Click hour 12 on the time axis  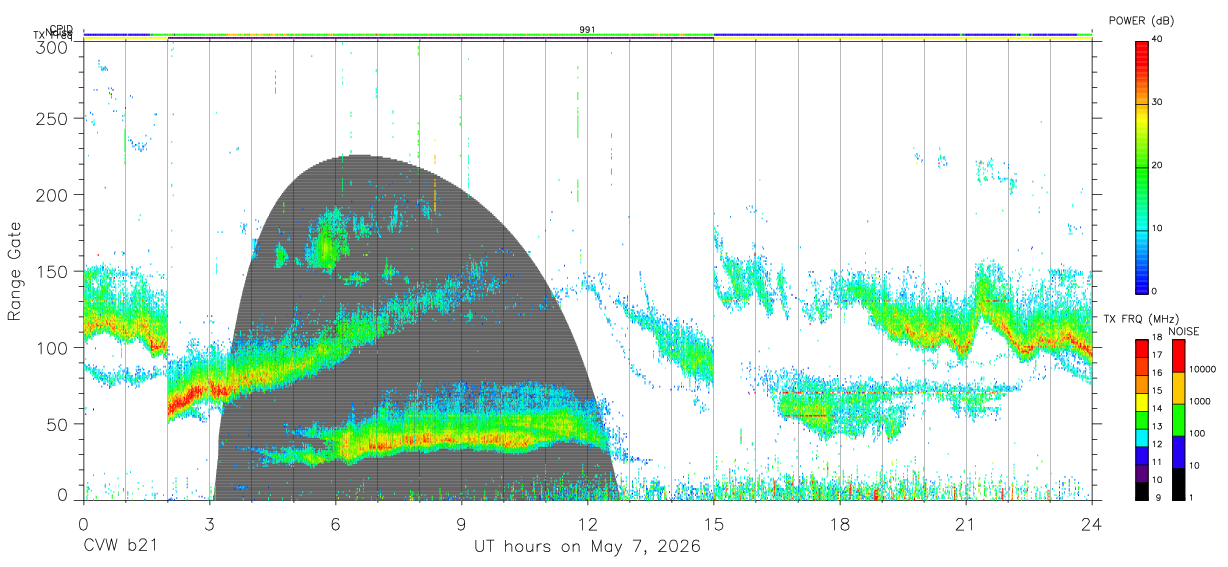(588, 523)
